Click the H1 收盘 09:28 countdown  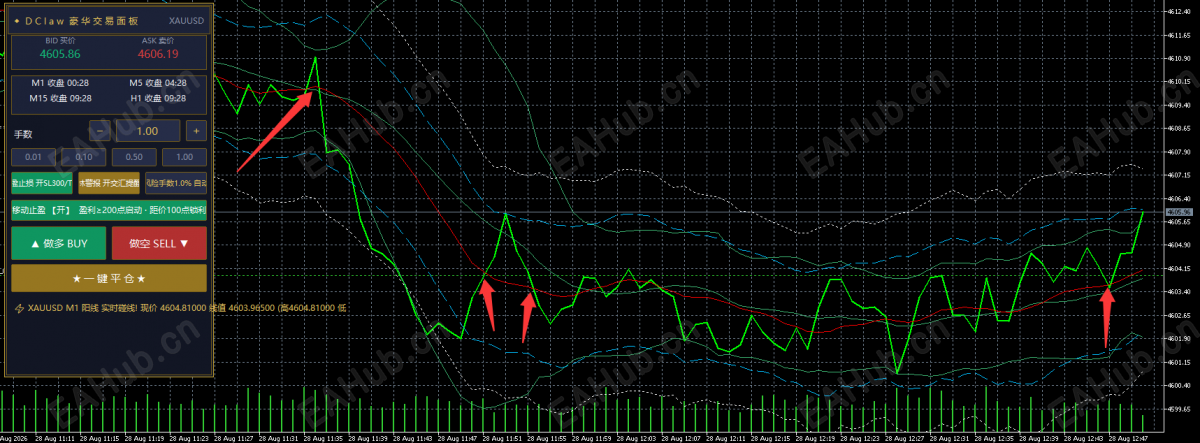pos(158,98)
